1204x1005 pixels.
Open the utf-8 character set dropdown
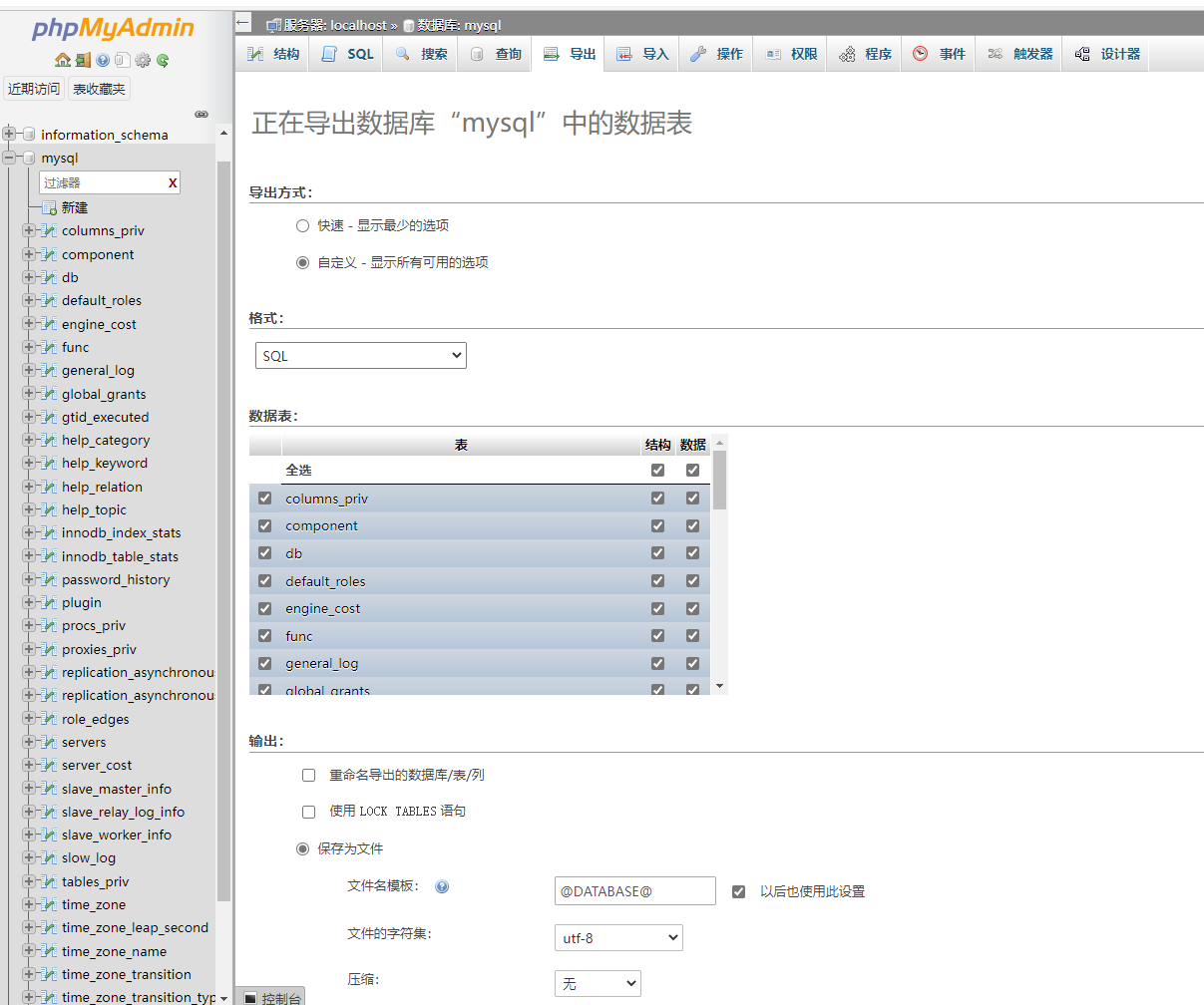(618, 937)
